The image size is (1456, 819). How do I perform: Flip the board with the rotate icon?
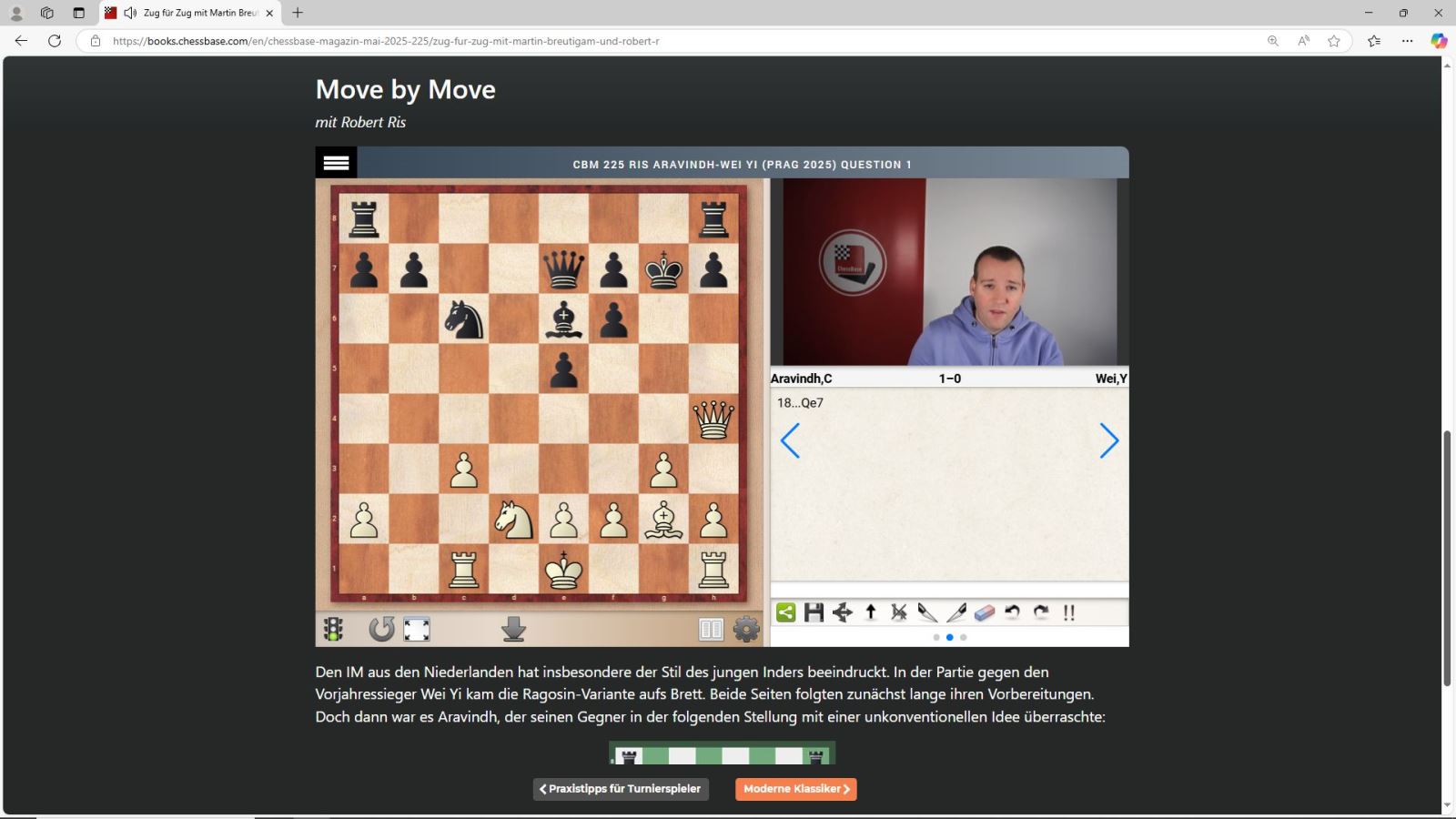pyautogui.click(x=381, y=629)
